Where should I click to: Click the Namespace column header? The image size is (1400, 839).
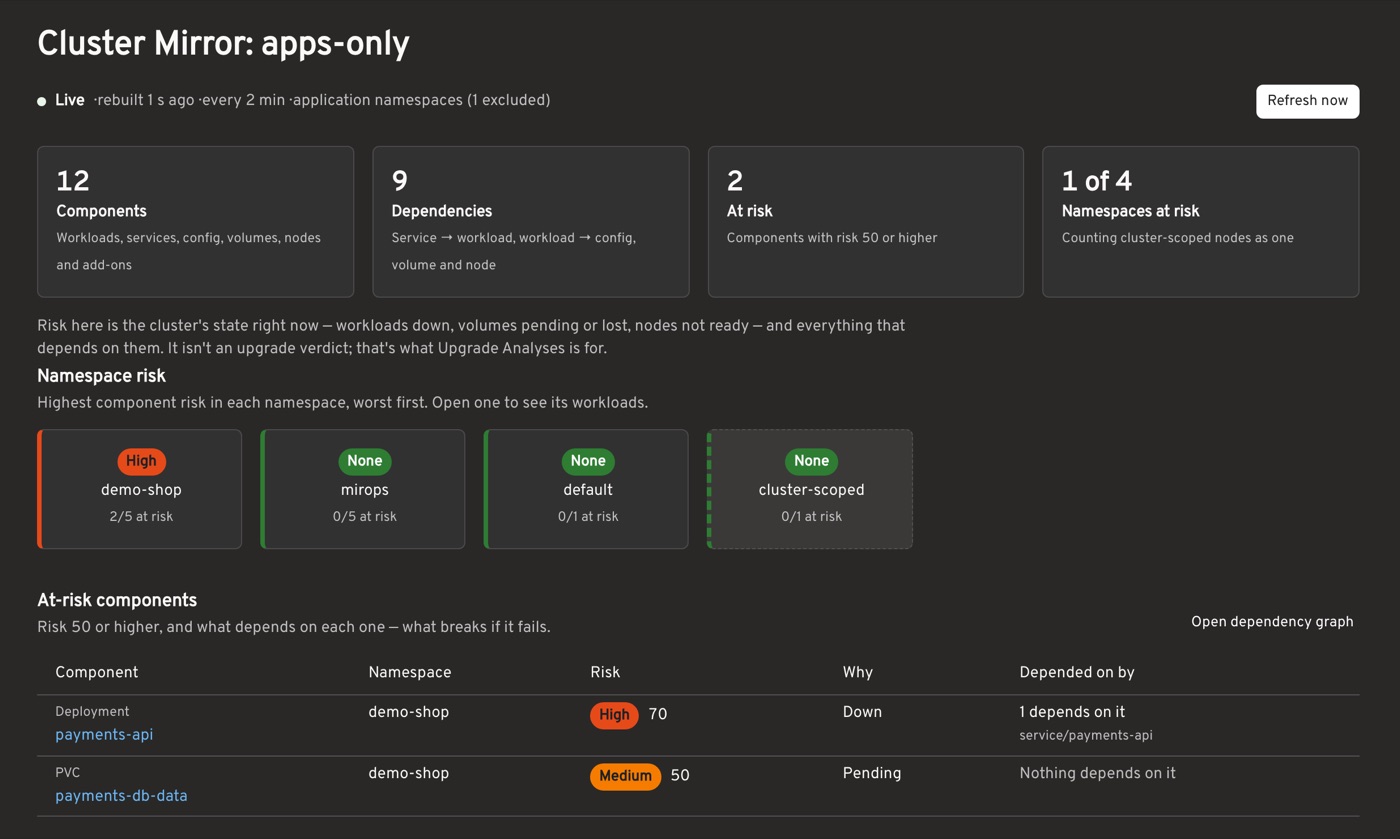coord(410,673)
